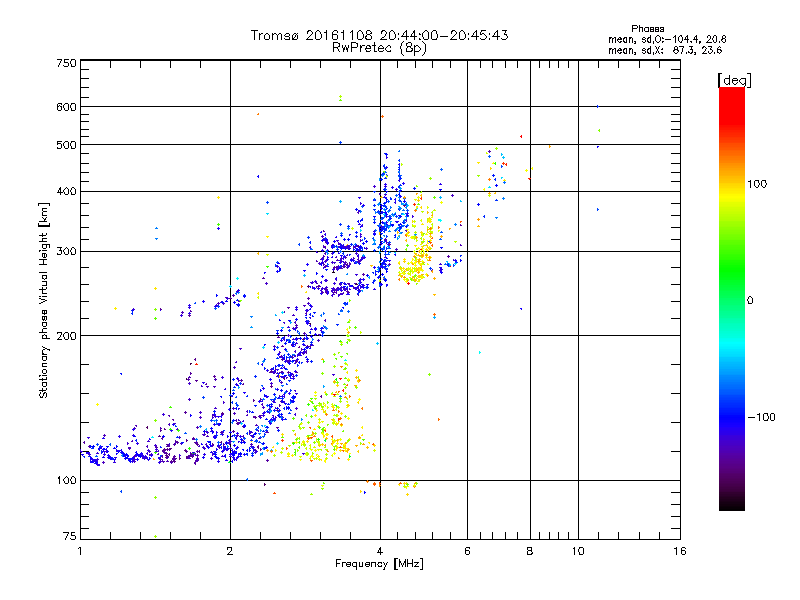800x600 pixels.
Task: Click the x-axis '4' tick label
Action: pos(380,551)
